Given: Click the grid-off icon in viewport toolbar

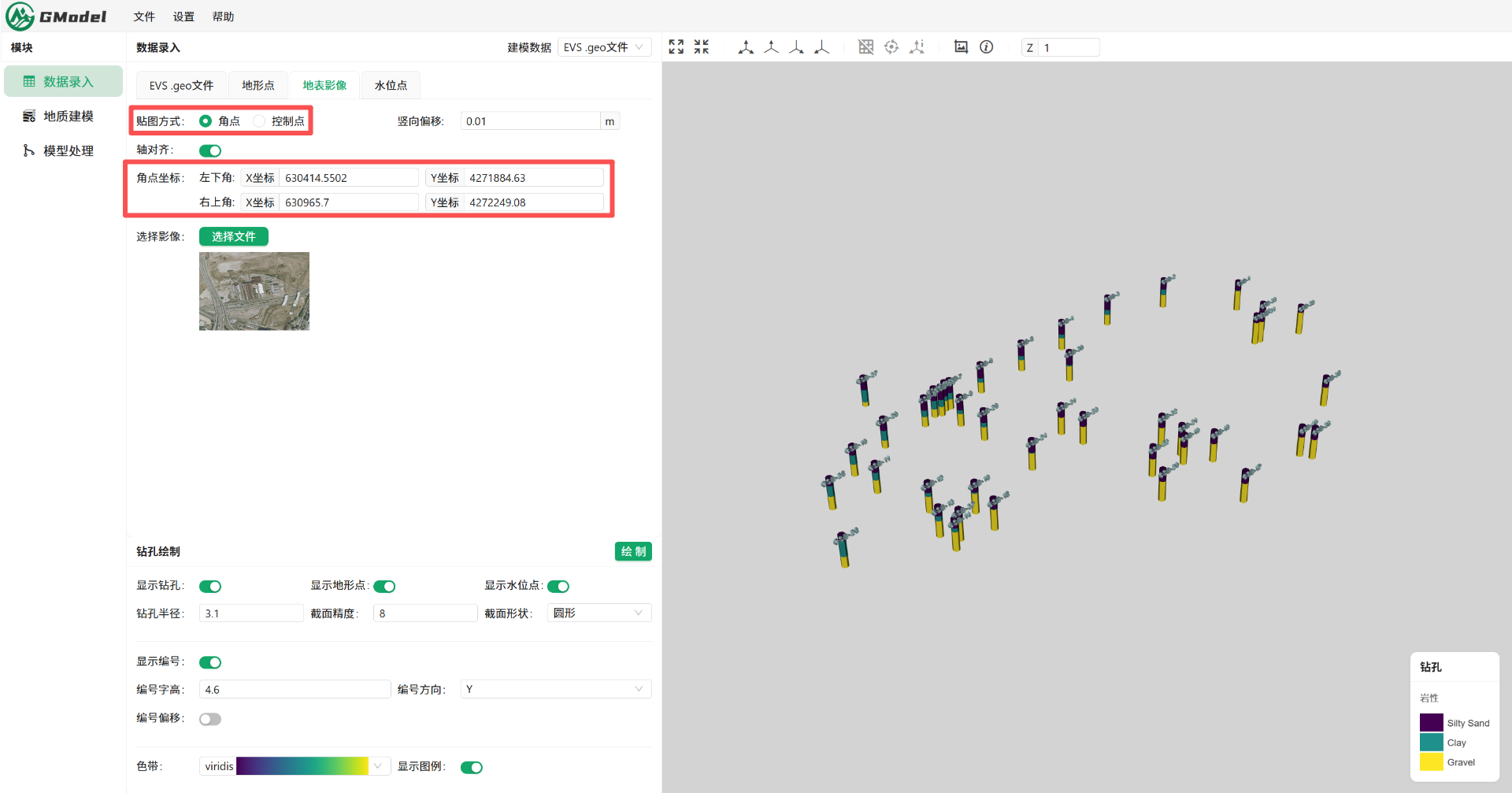Looking at the screenshot, I should click(865, 47).
